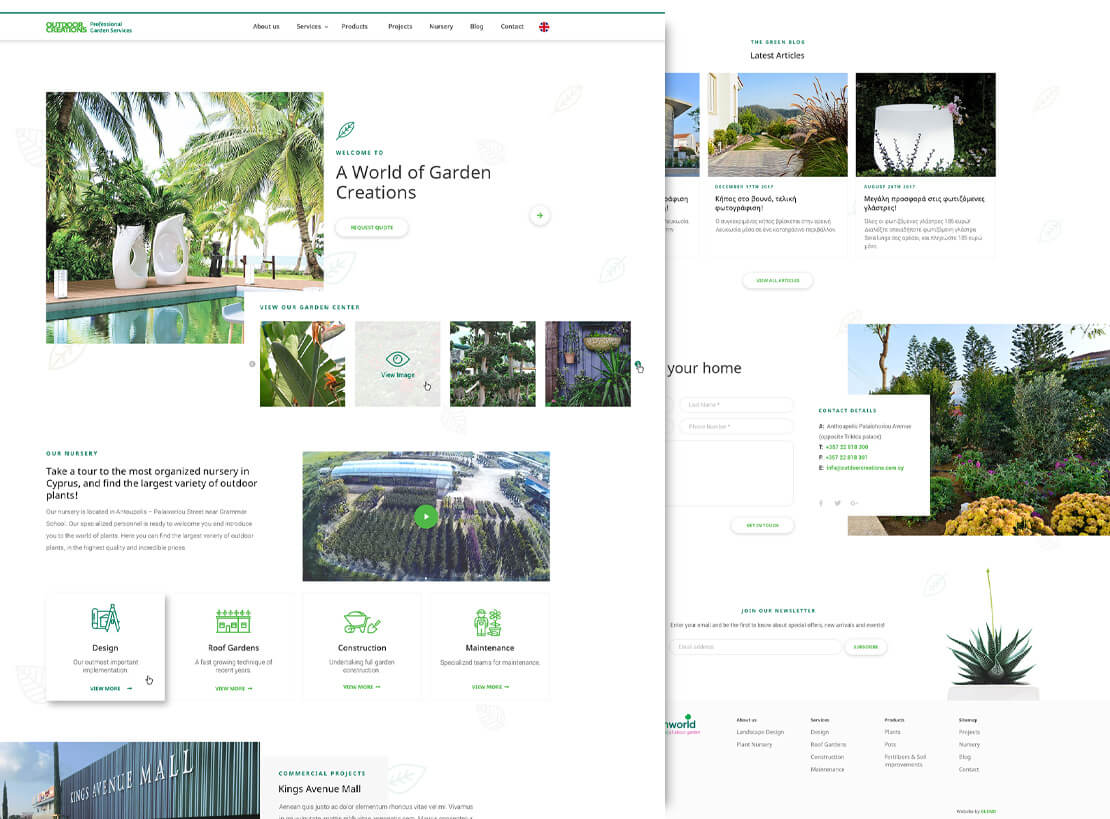Screen dimensions: 1110x819
Task: Open the About us menu item
Action: (266, 27)
